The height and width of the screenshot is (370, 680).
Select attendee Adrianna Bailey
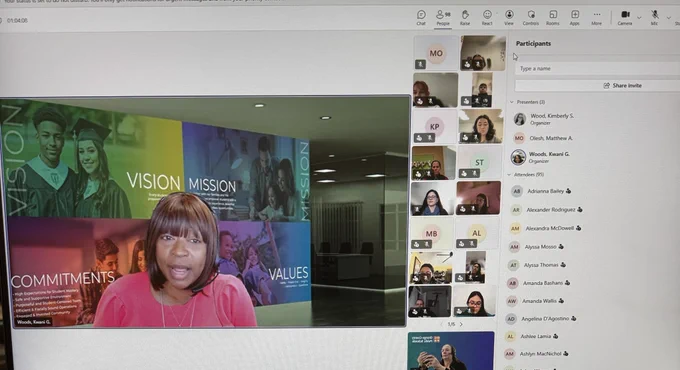coord(546,191)
